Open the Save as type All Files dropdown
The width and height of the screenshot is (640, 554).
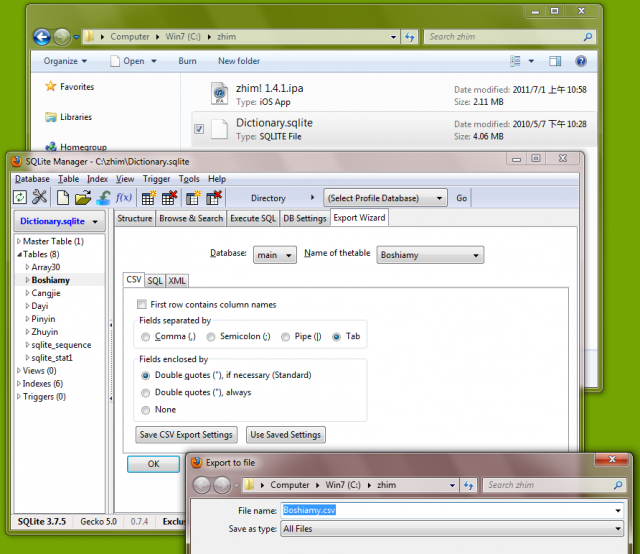452,529
